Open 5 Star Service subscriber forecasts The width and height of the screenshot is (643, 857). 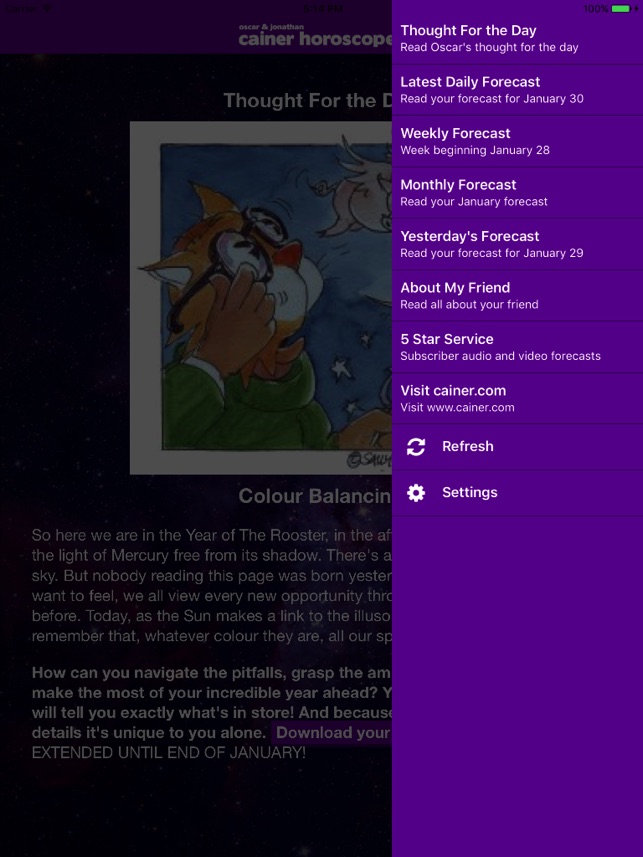[517, 347]
